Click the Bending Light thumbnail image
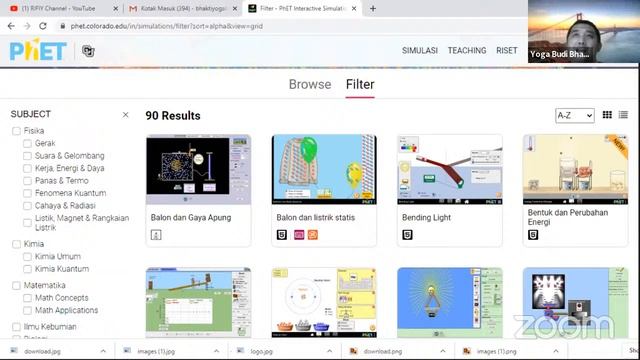Image resolution: width=640 pixels, height=360 pixels. pos(450,169)
